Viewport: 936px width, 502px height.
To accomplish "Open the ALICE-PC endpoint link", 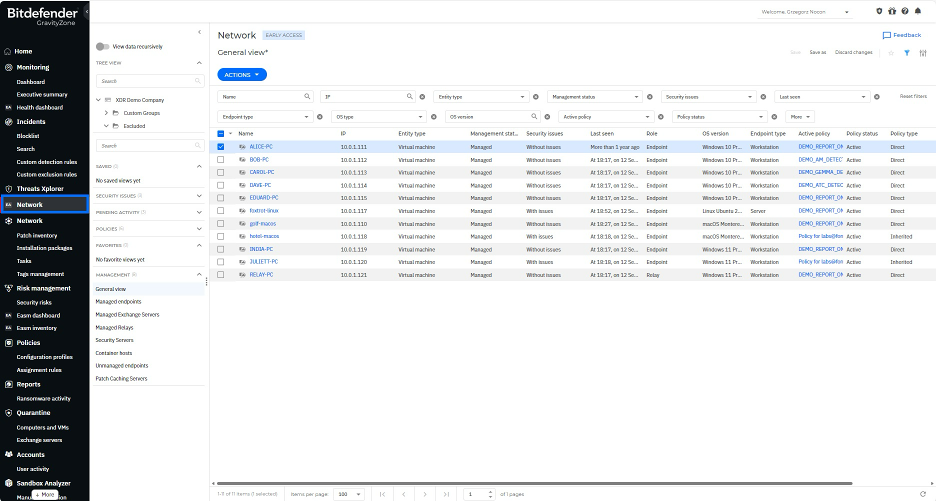I will [x=261, y=147].
